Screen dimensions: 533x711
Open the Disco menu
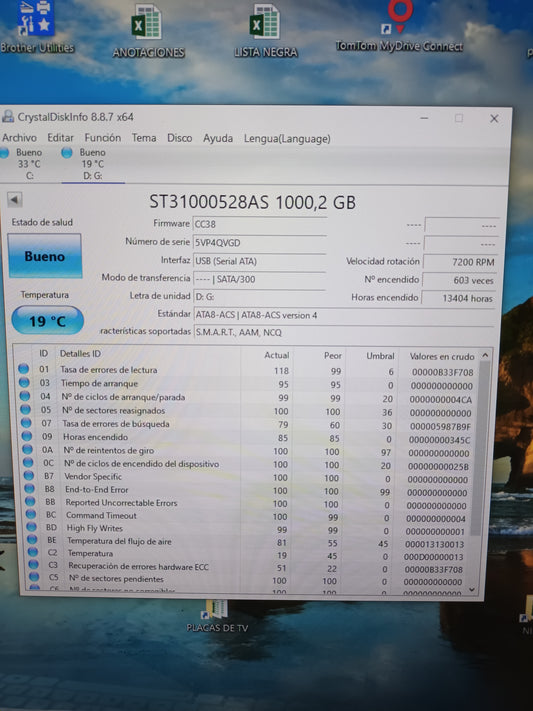pos(180,138)
